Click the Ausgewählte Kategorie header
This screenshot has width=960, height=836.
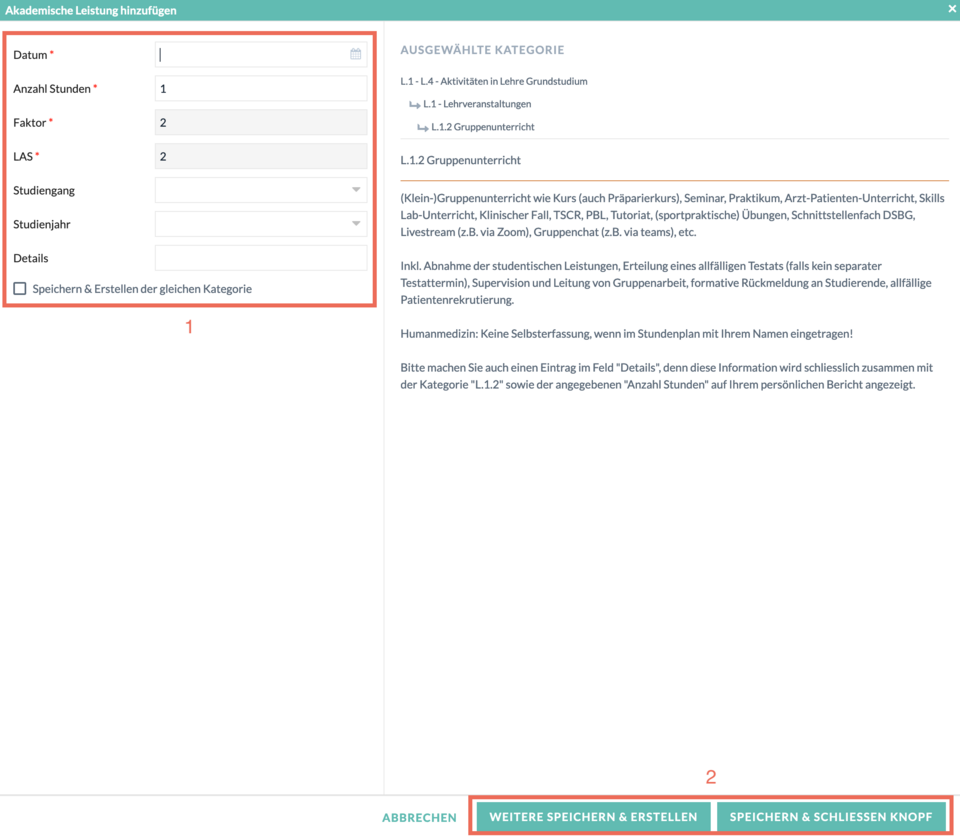click(x=482, y=50)
